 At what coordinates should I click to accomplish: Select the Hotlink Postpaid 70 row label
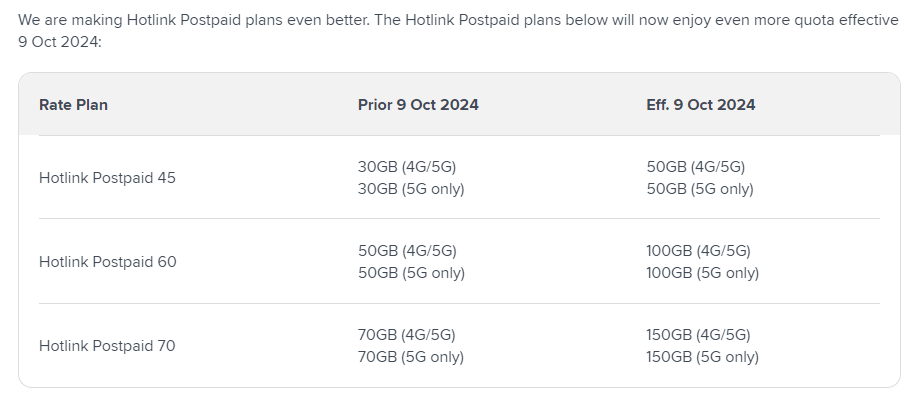click(107, 346)
